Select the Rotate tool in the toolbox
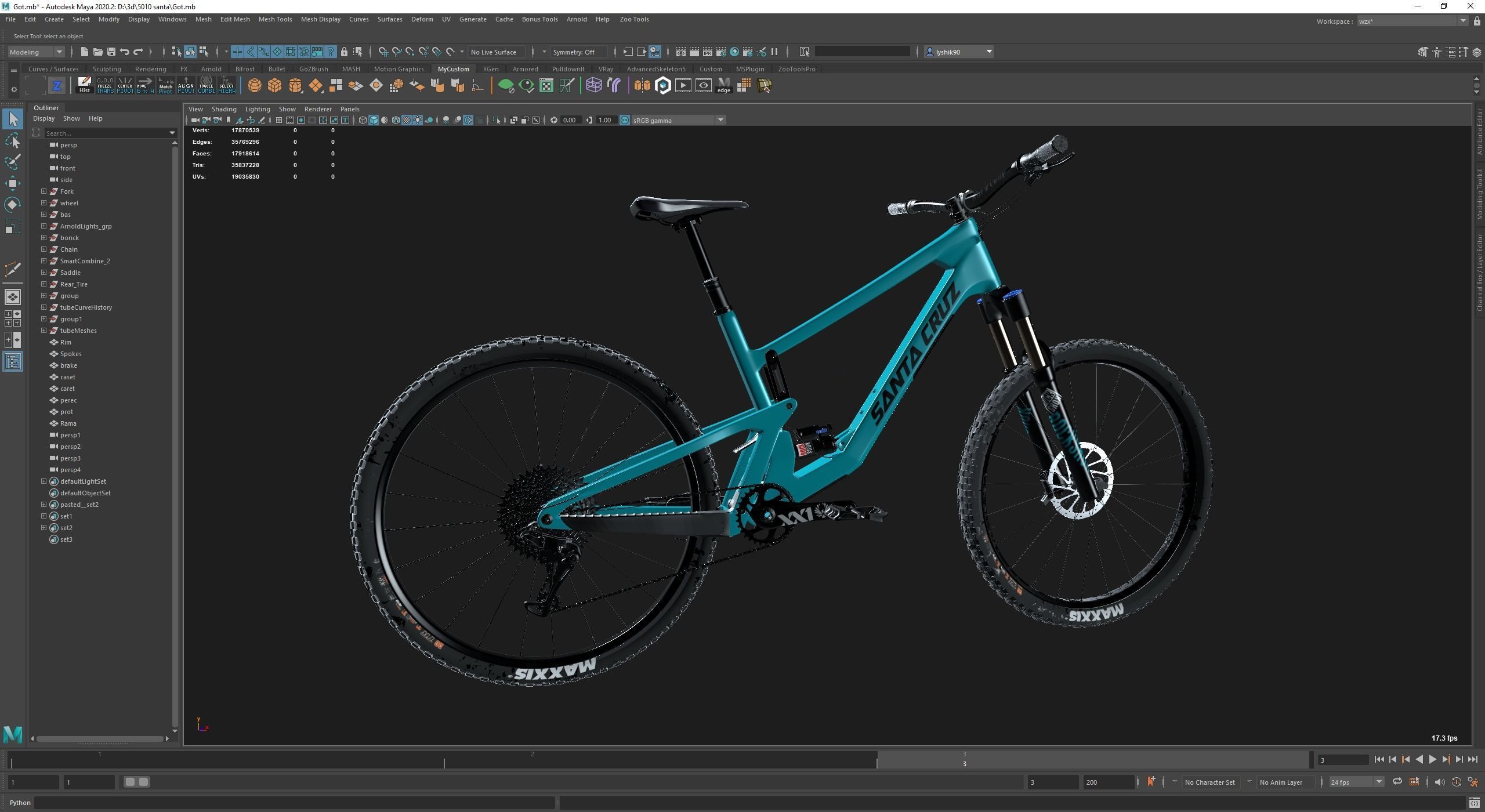 (12, 204)
